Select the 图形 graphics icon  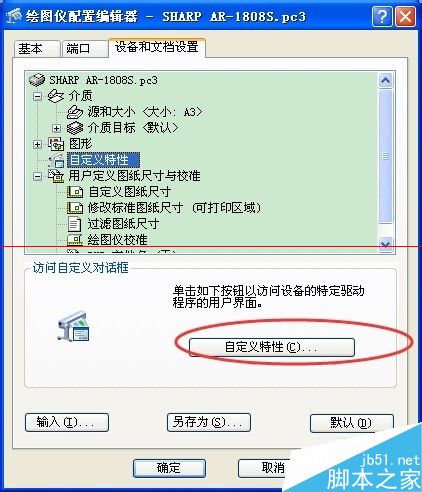(x=56, y=144)
